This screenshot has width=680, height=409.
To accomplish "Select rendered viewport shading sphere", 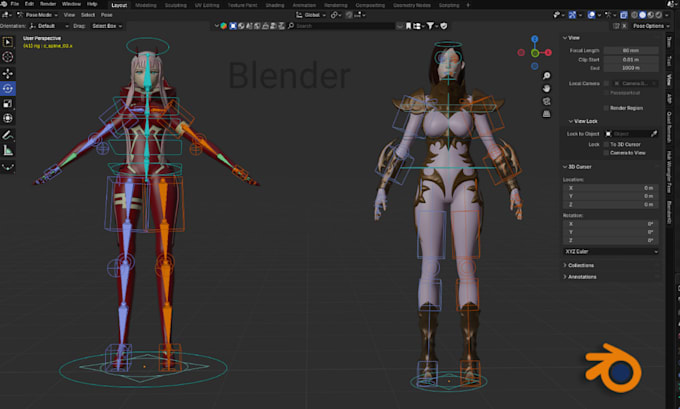I will coord(659,15).
